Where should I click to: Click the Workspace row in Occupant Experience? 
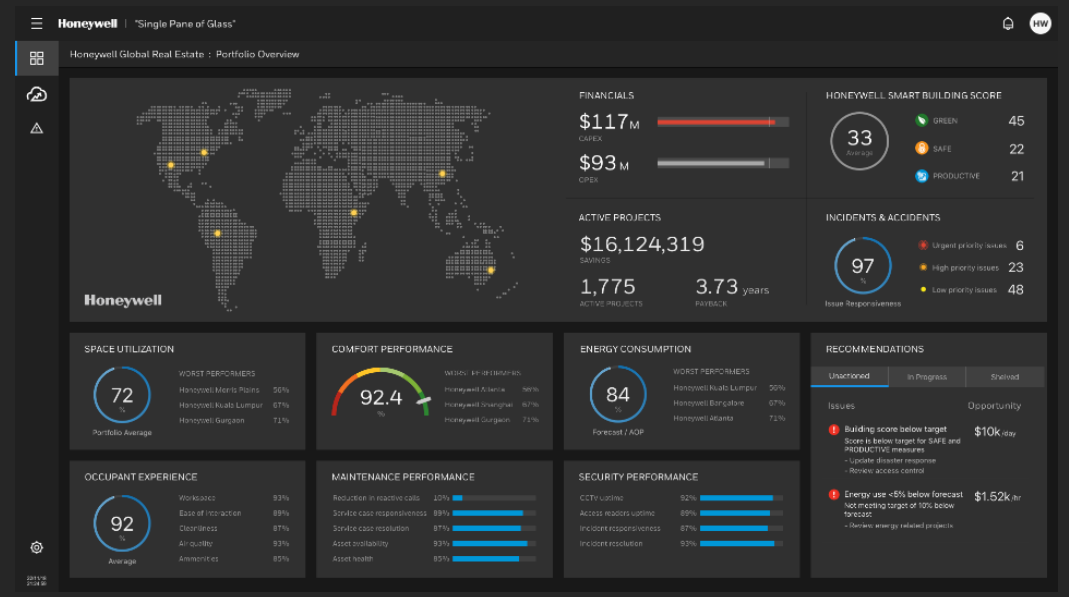234,498
